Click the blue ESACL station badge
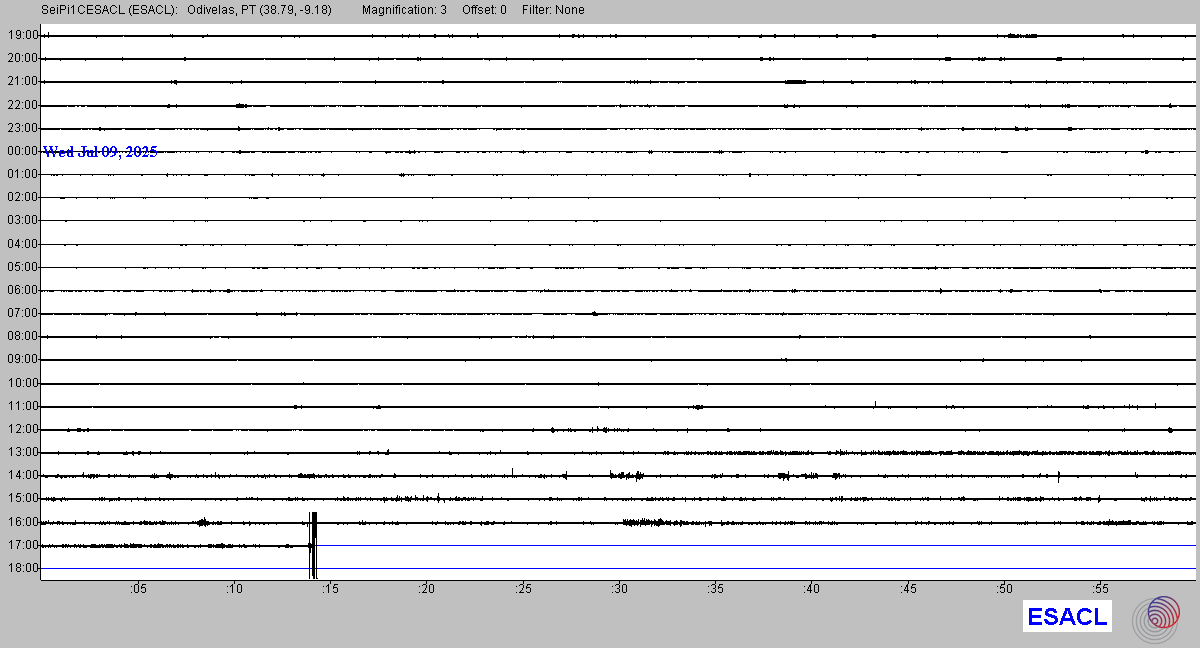This screenshot has height=648, width=1200. [1067, 617]
